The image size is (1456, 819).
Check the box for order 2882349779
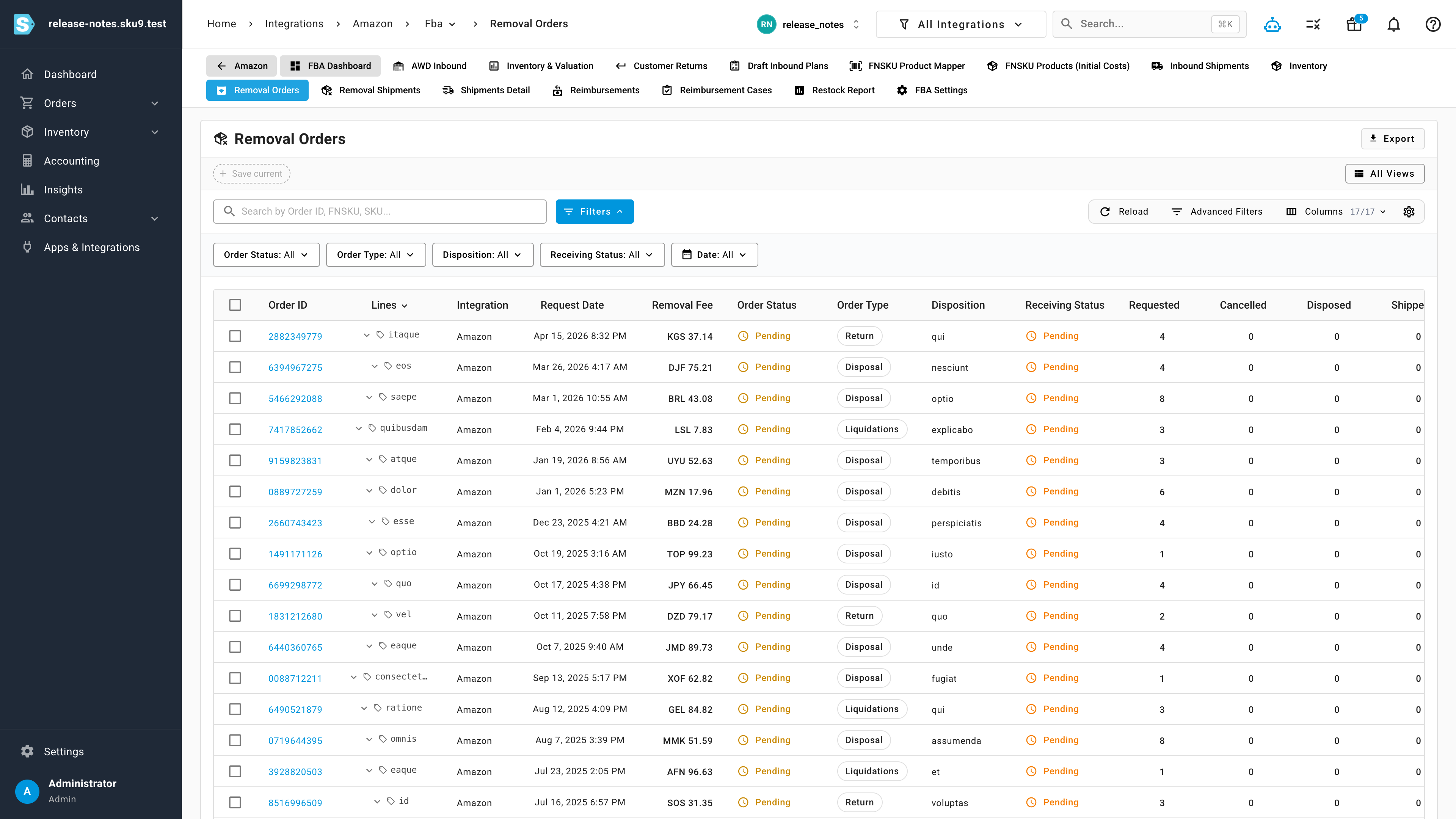(x=235, y=336)
